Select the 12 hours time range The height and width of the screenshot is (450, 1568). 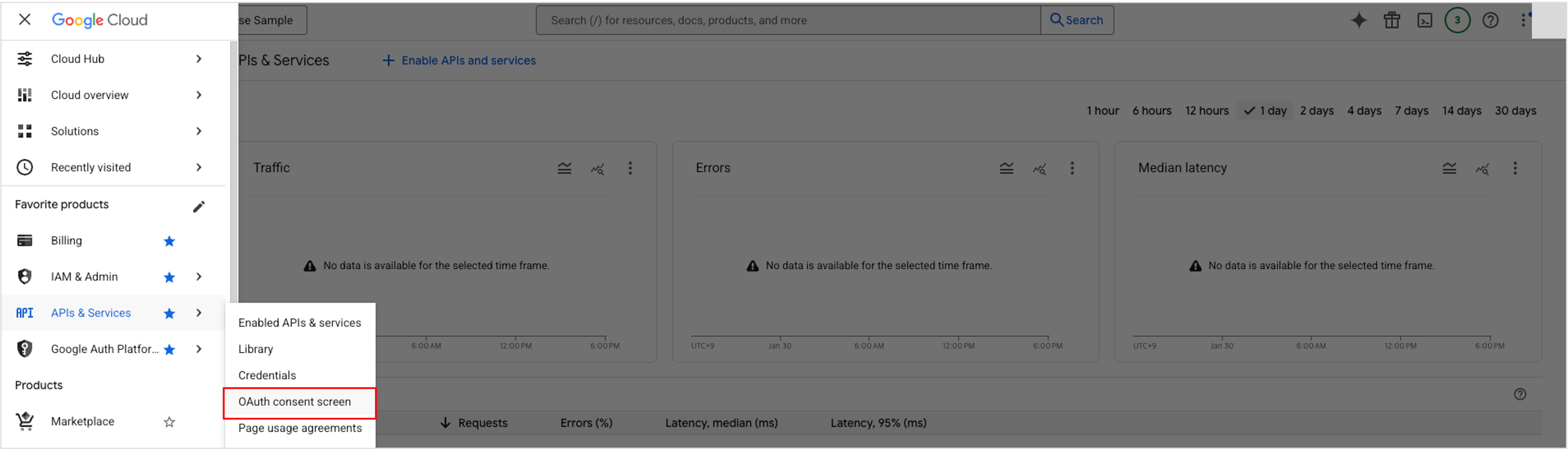tap(1206, 111)
